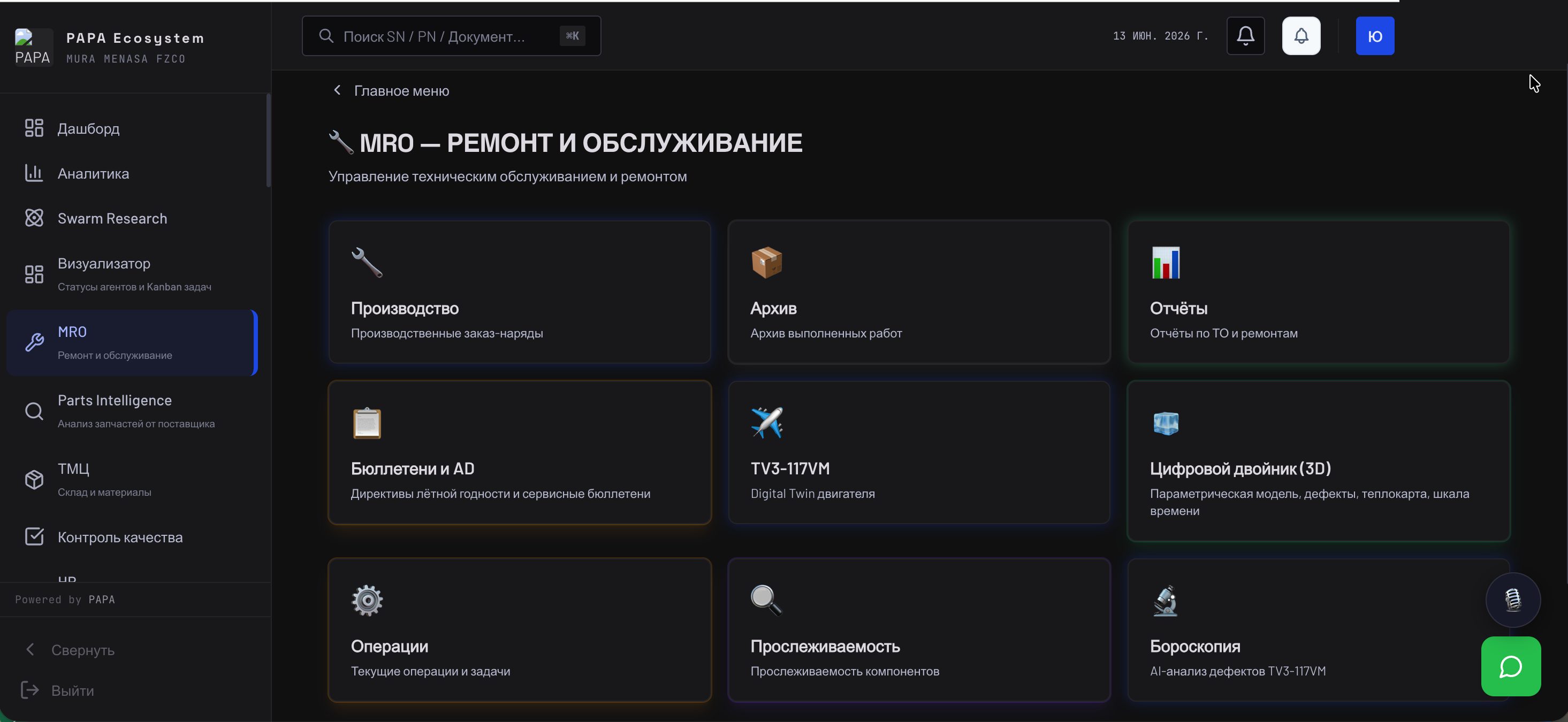
Task: Click the Swarm Research atom icon
Action: tap(34, 218)
